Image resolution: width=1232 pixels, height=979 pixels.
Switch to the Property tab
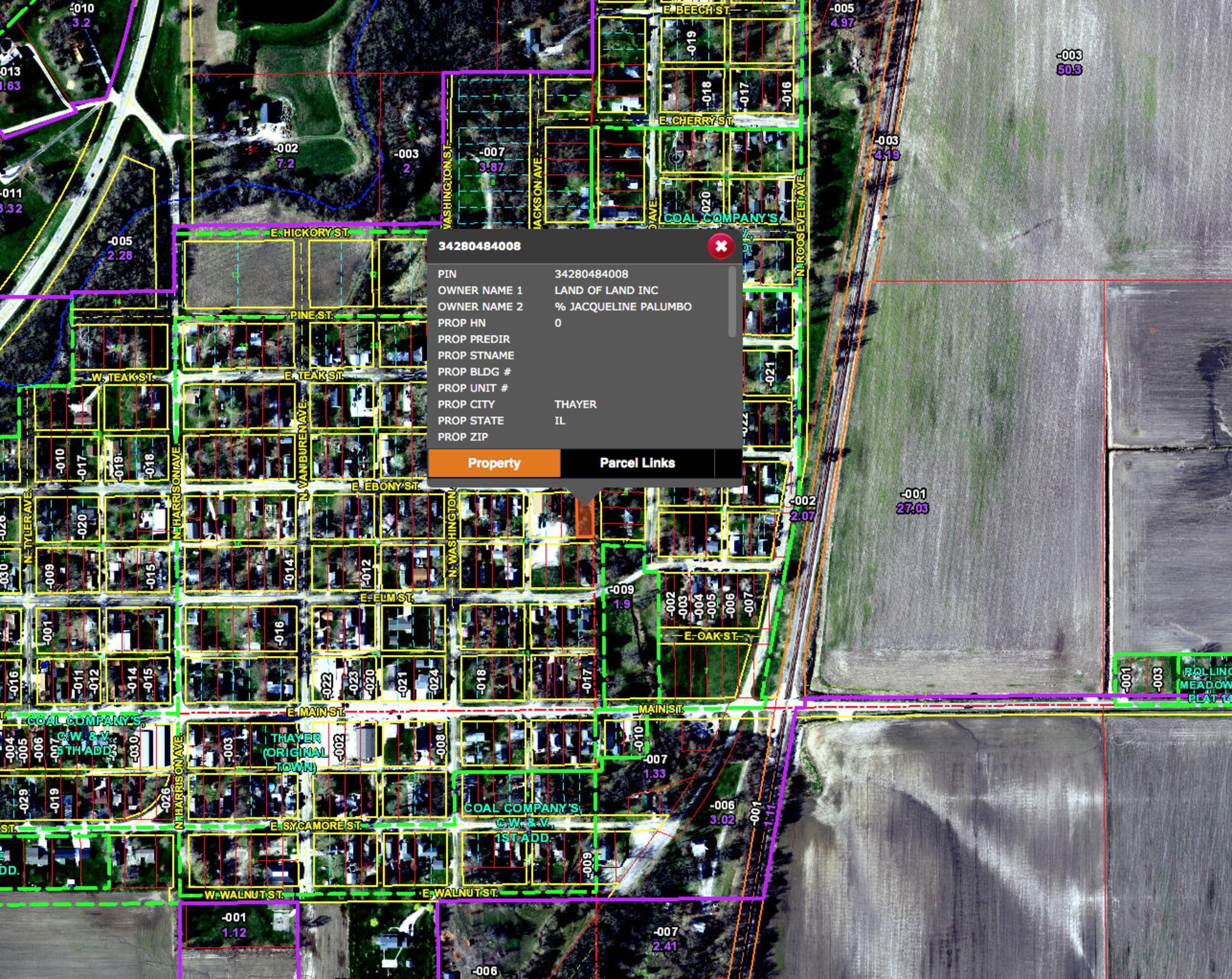[x=494, y=463]
